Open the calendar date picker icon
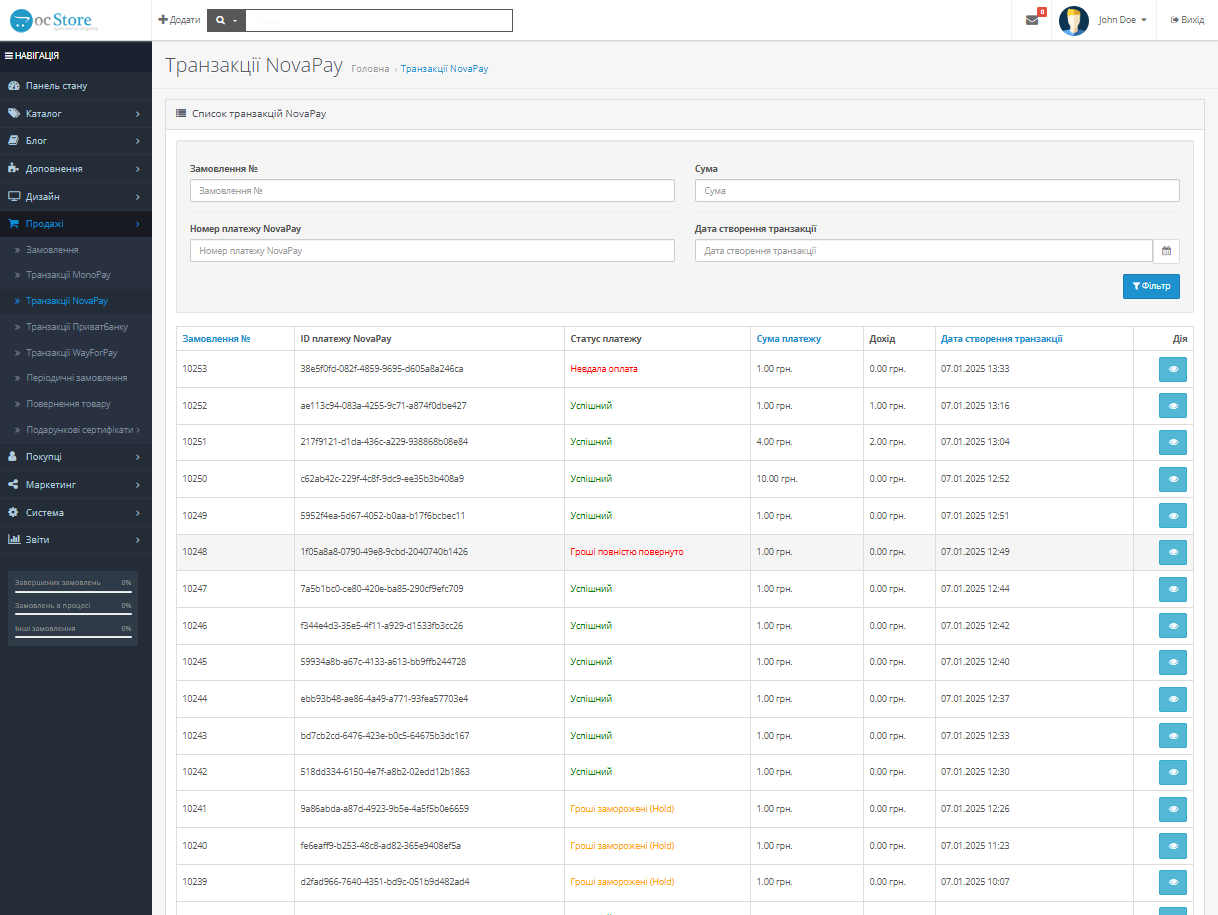This screenshot has width=1218, height=915. tap(1166, 251)
